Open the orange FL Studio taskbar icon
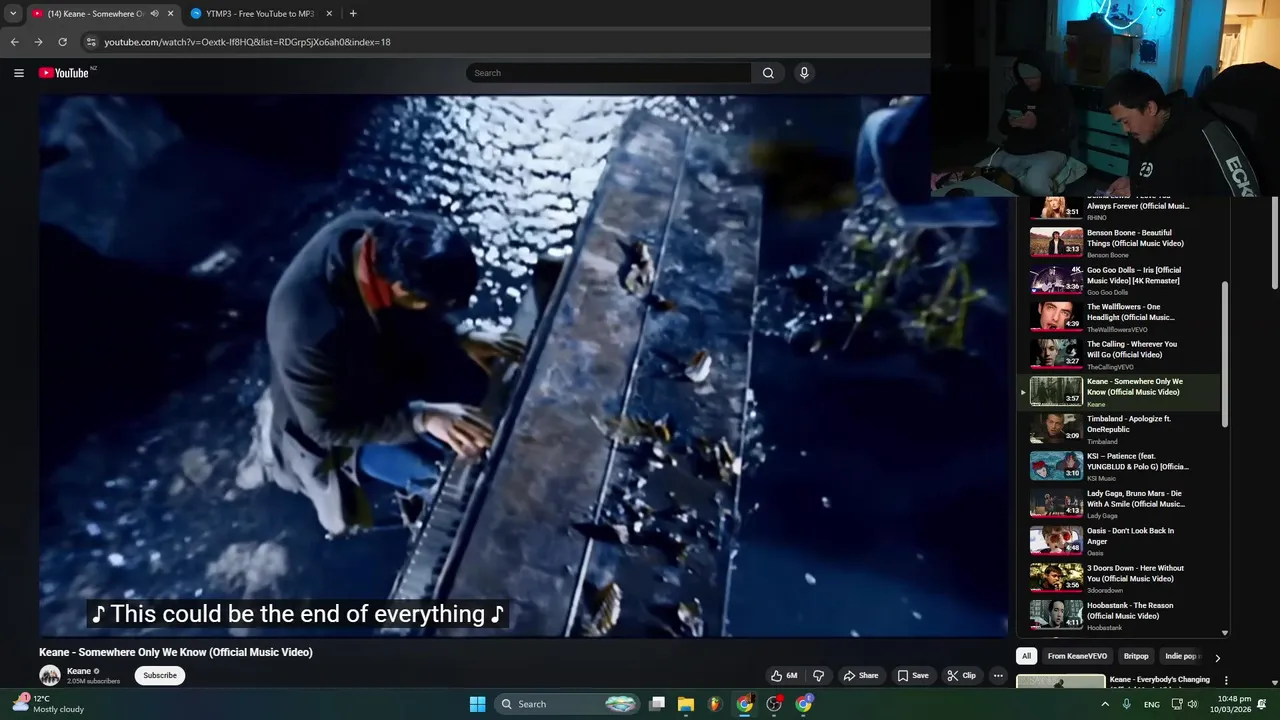The image size is (1280, 720). tap(715, 704)
